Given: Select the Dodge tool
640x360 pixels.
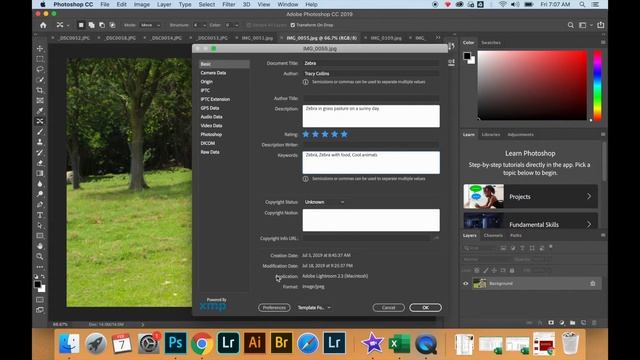Looking at the screenshot, I should [40, 194].
